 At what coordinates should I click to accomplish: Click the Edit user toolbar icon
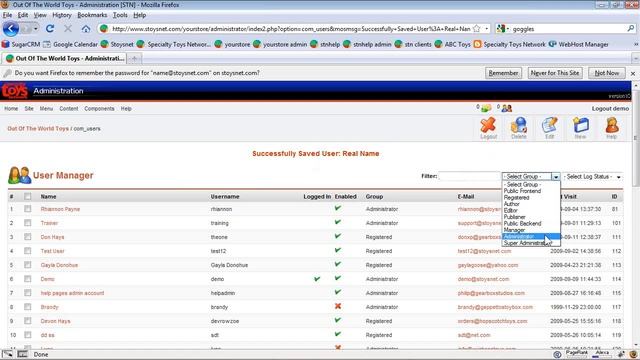(x=549, y=128)
